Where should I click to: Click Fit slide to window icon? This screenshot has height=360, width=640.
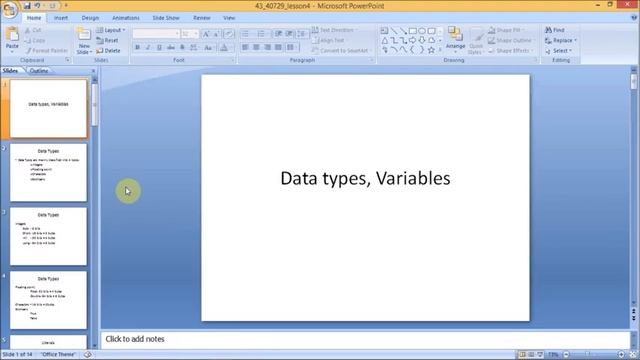point(633,355)
